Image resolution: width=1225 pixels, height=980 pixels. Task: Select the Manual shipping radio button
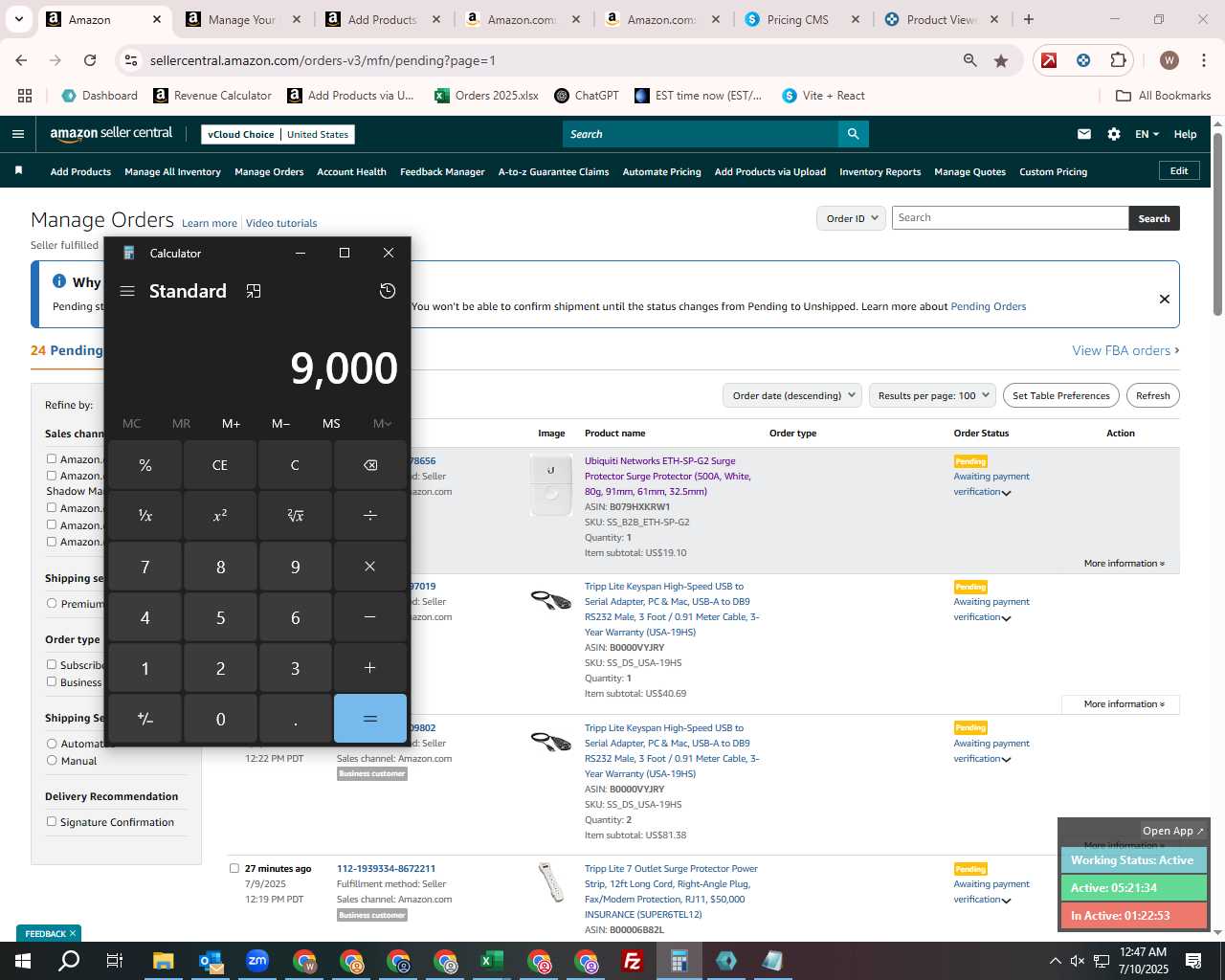(x=52, y=761)
